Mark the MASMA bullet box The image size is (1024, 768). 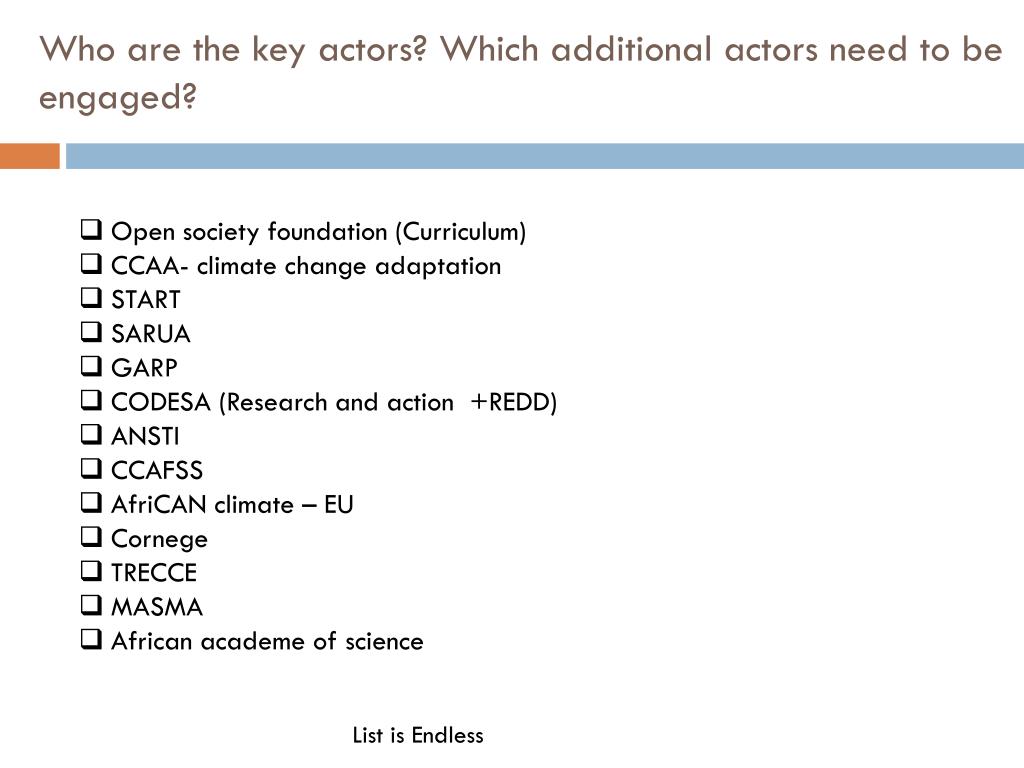point(91,604)
